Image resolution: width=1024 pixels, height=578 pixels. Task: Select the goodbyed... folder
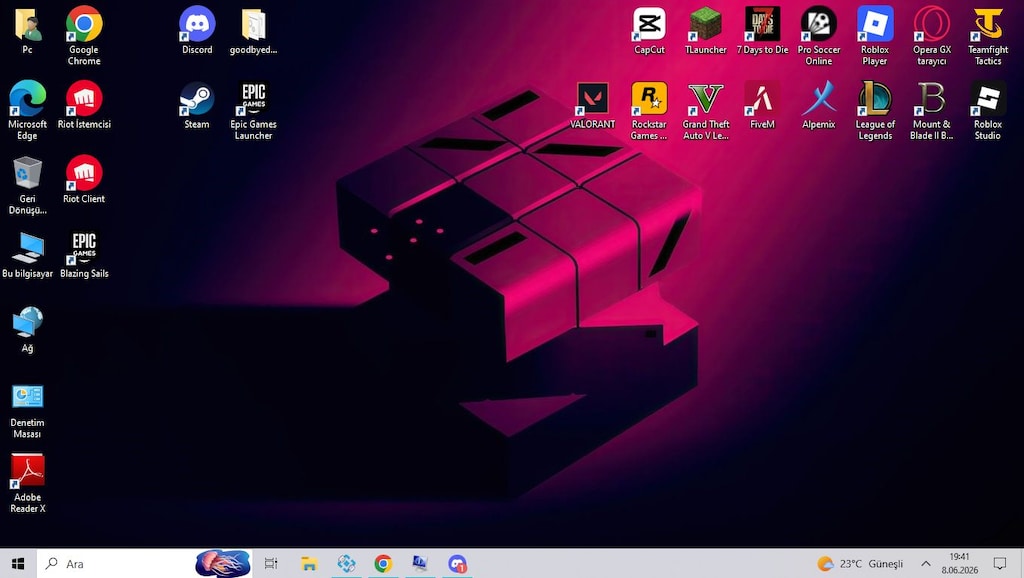pos(253,31)
